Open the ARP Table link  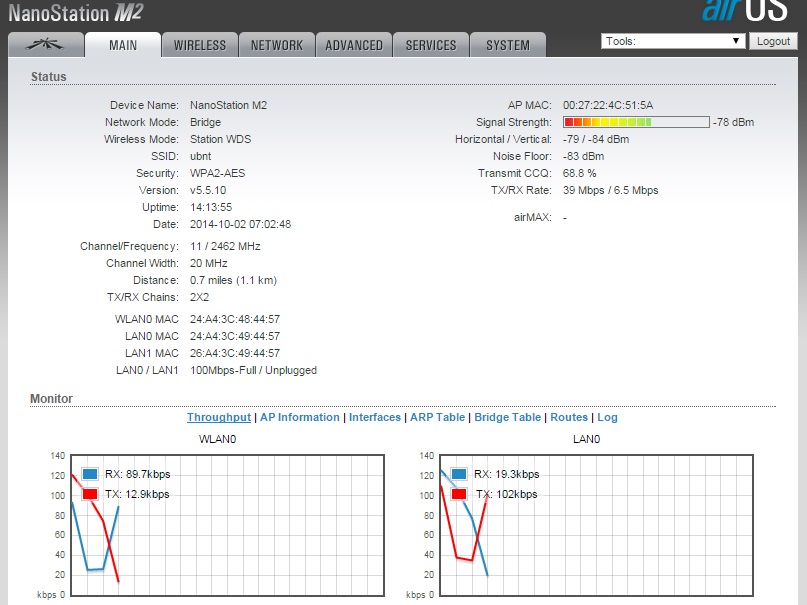[437, 417]
